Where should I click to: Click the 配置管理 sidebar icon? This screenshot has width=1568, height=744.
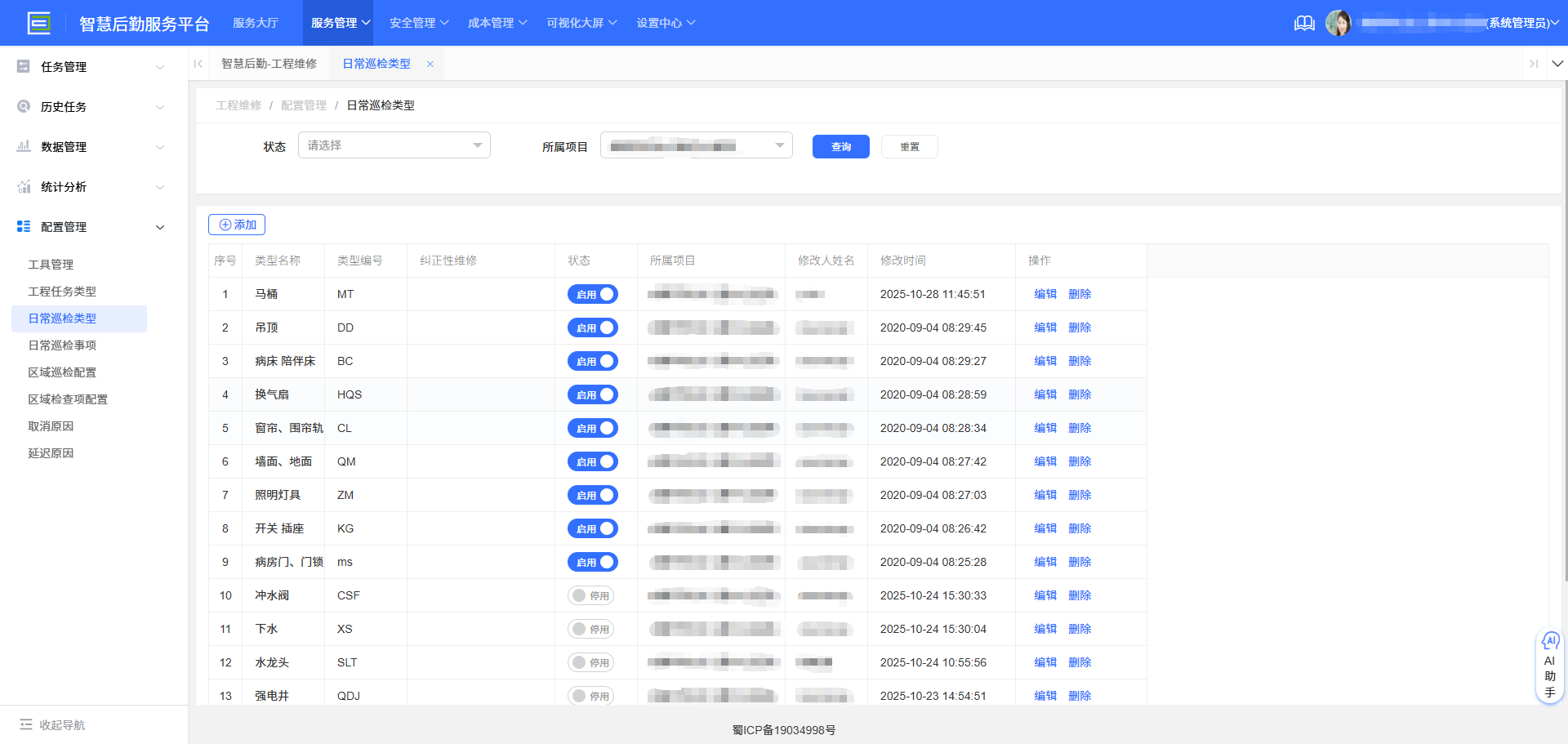pos(23,226)
